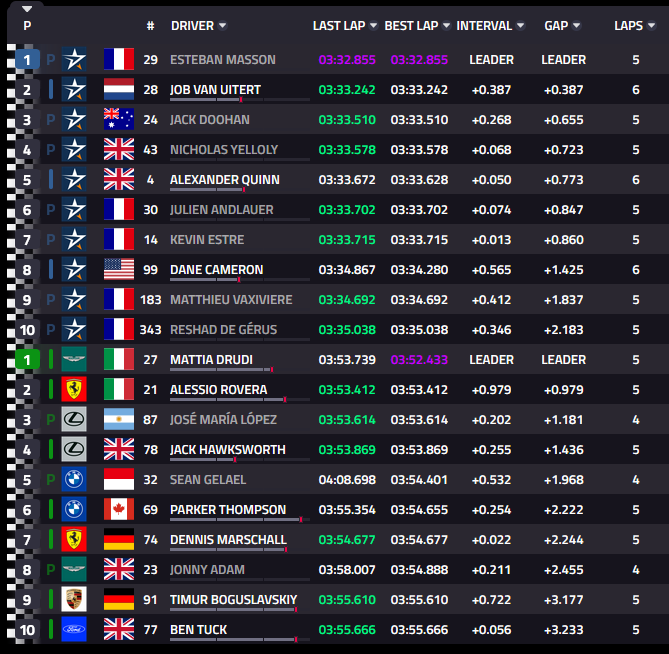Click the green pit P marker for Jonny Adam
The image size is (669, 654).
(51, 570)
